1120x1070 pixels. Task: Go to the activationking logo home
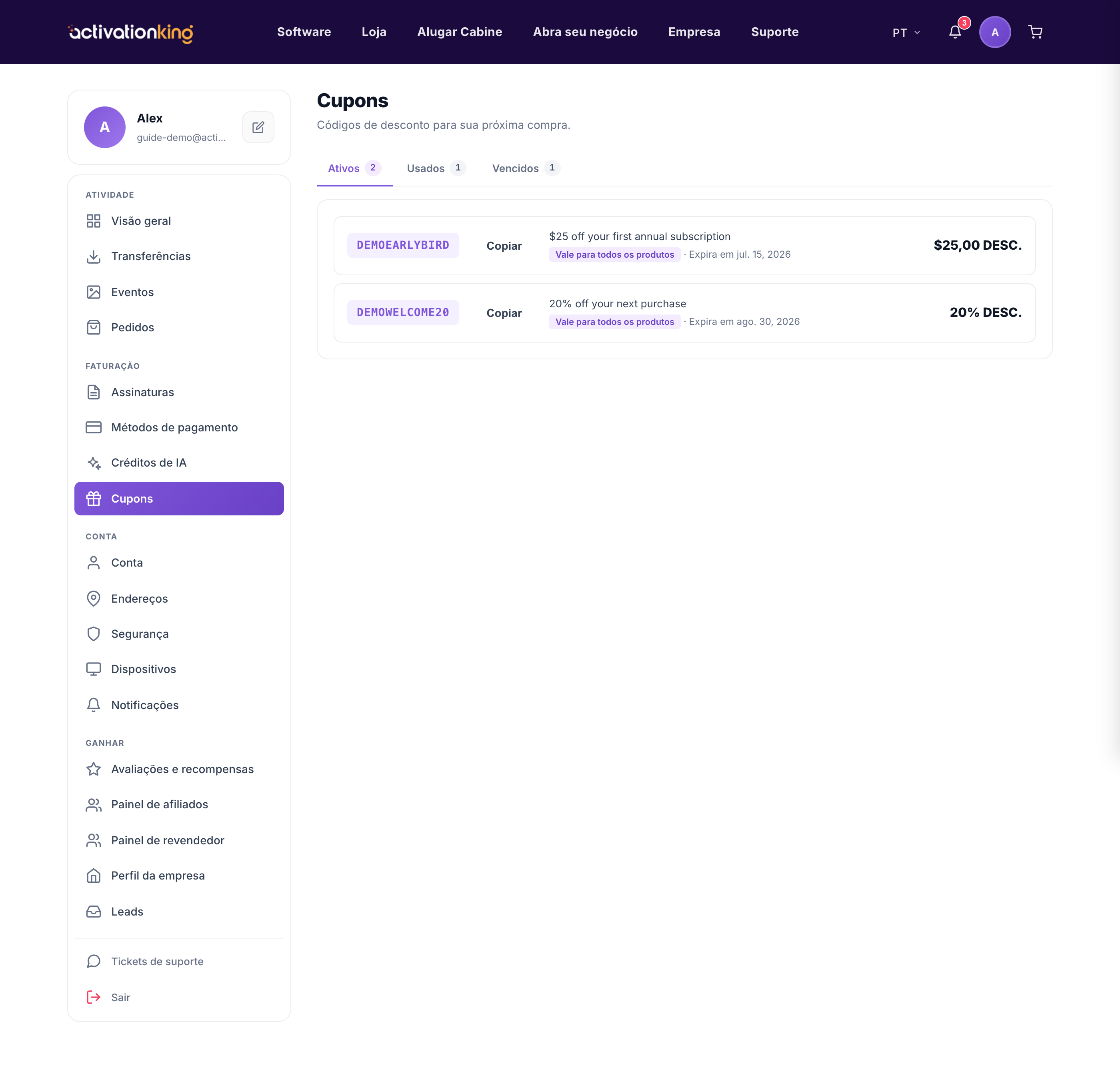point(130,32)
